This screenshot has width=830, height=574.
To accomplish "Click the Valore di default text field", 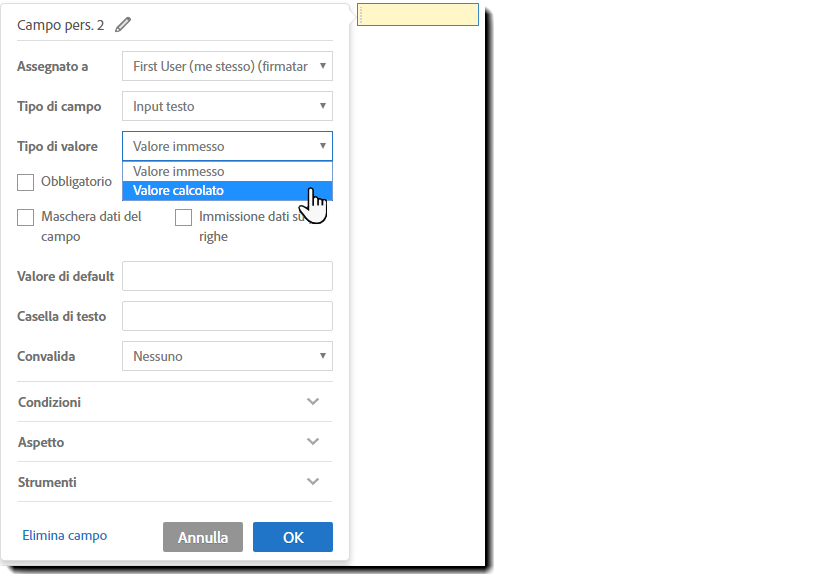I will 227,276.
